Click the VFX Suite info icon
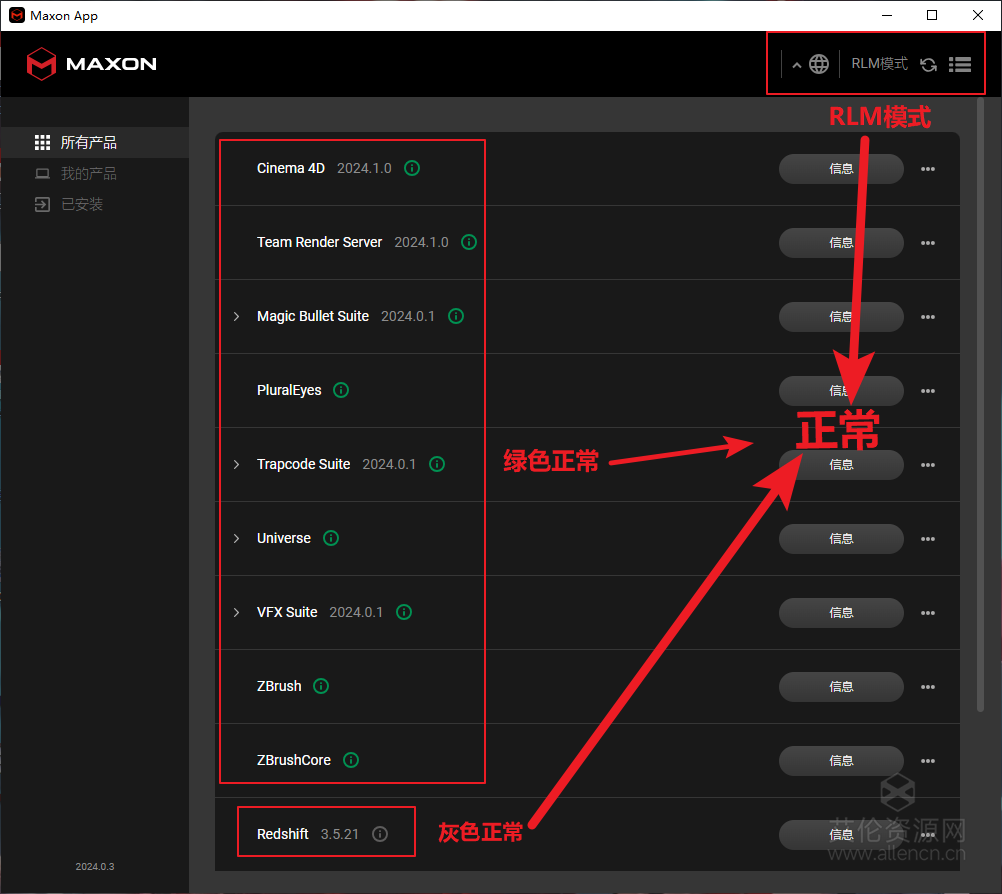 [x=404, y=612]
